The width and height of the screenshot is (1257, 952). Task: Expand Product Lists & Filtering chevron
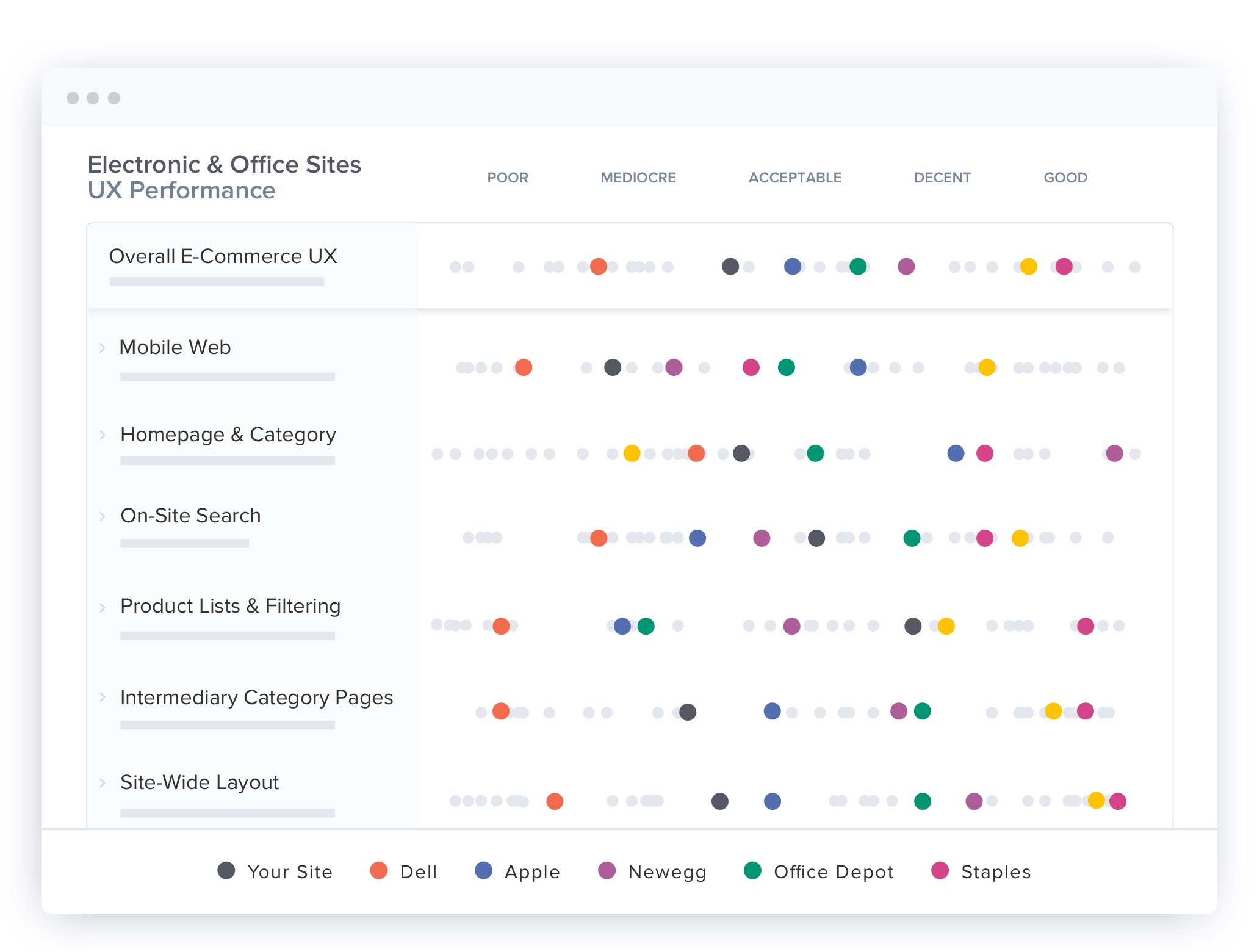click(103, 607)
